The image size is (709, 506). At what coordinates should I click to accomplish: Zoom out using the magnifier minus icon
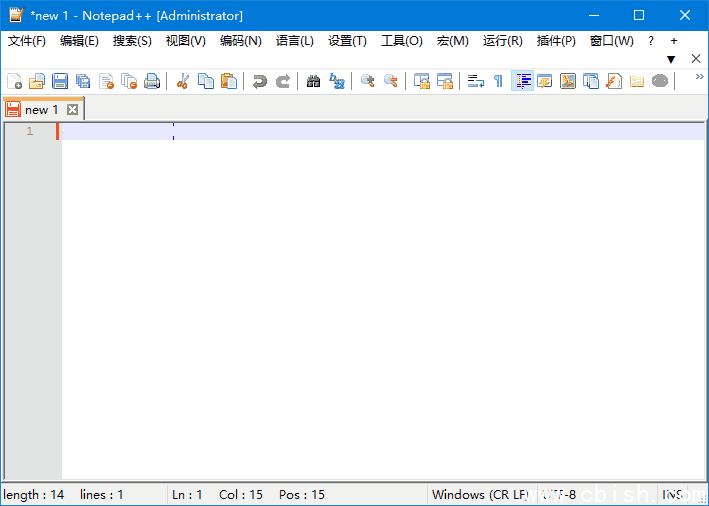click(x=391, y=81)
